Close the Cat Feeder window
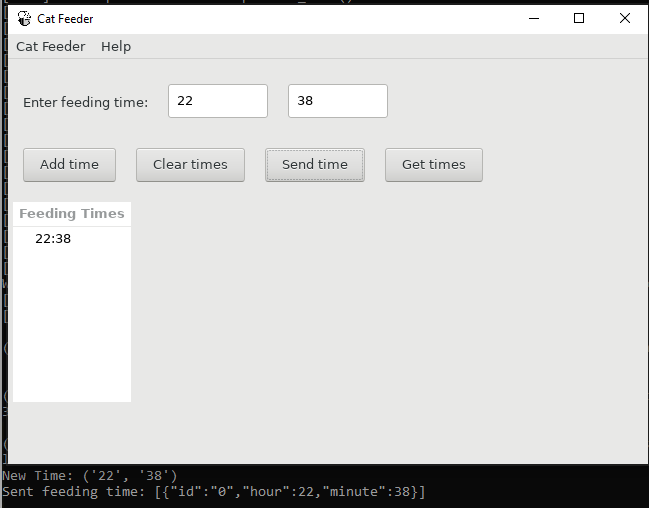Image resolution: width=649 pixels, height=508 pixels. (625, 18)
